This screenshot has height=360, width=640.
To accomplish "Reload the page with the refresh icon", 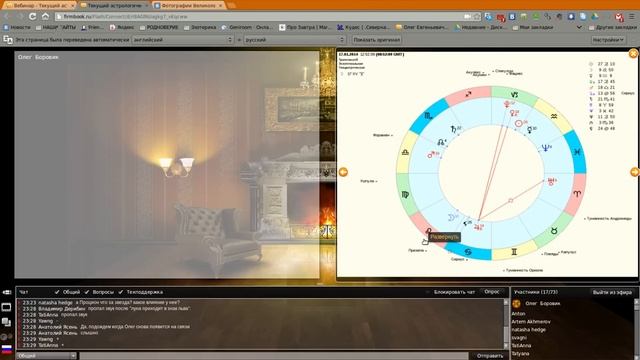I will [x=32, y=16].
